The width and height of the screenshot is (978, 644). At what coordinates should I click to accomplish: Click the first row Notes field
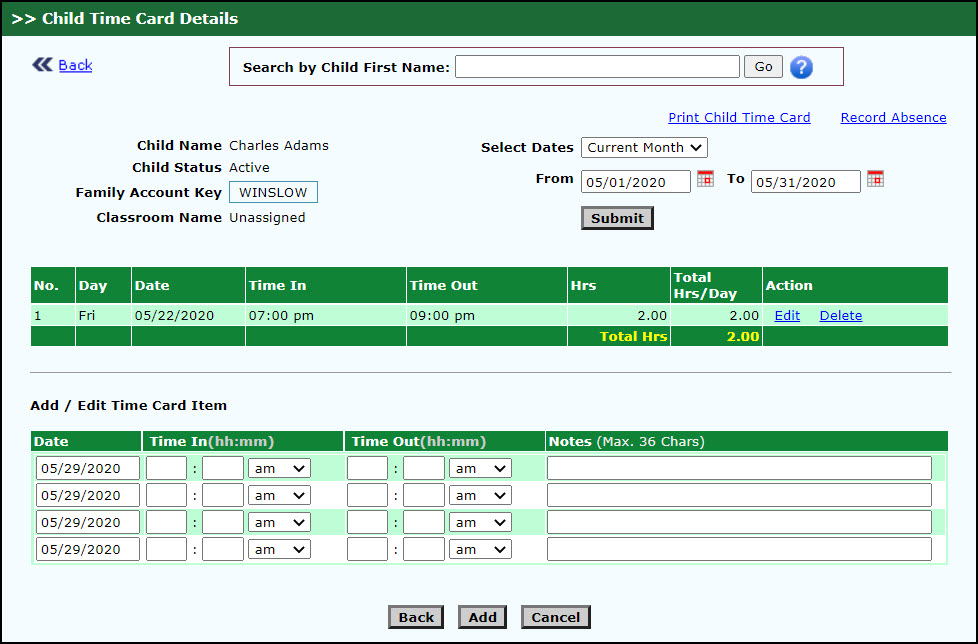click(739, 468)
